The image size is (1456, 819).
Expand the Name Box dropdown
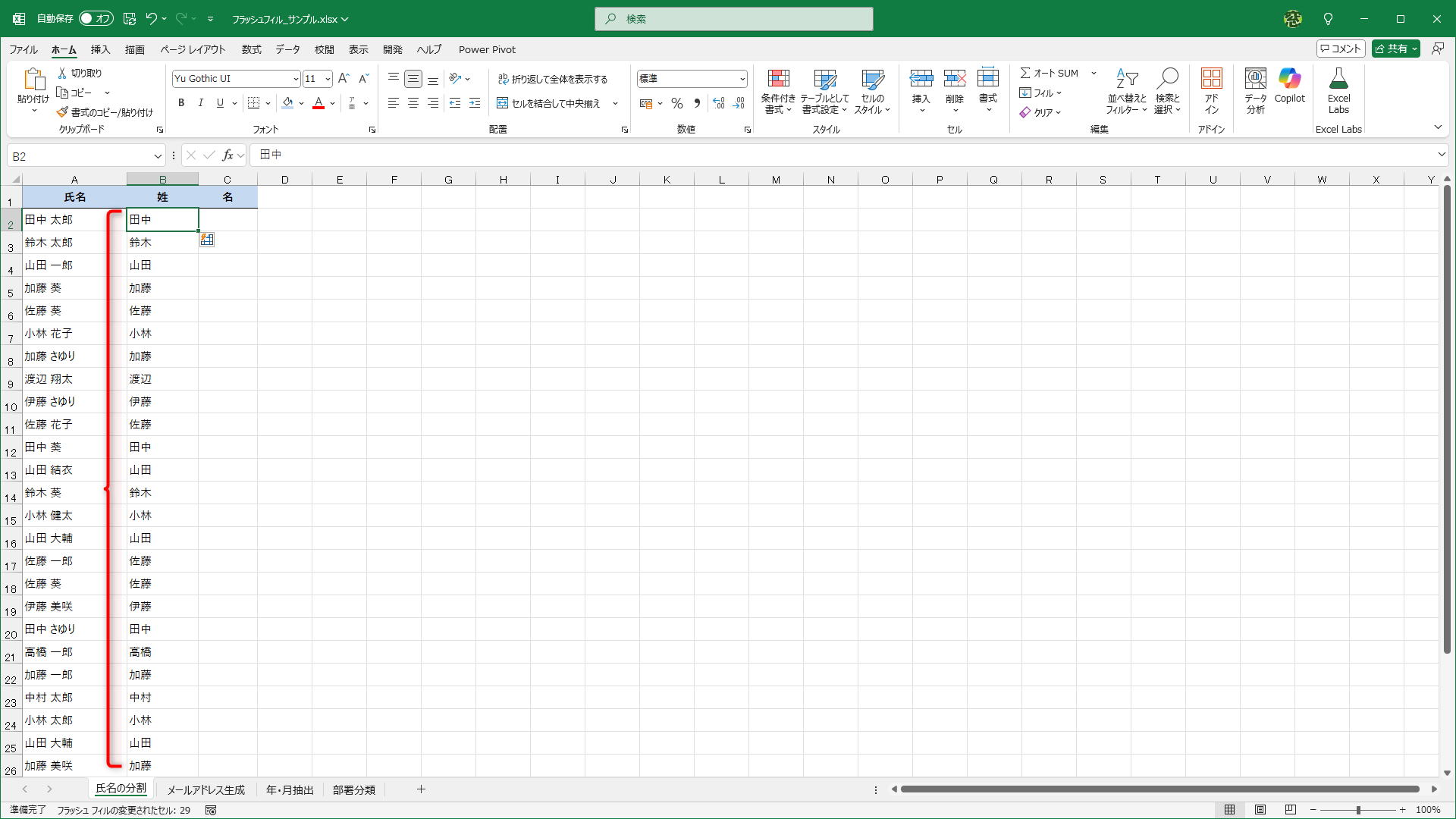tap(158, 156)
